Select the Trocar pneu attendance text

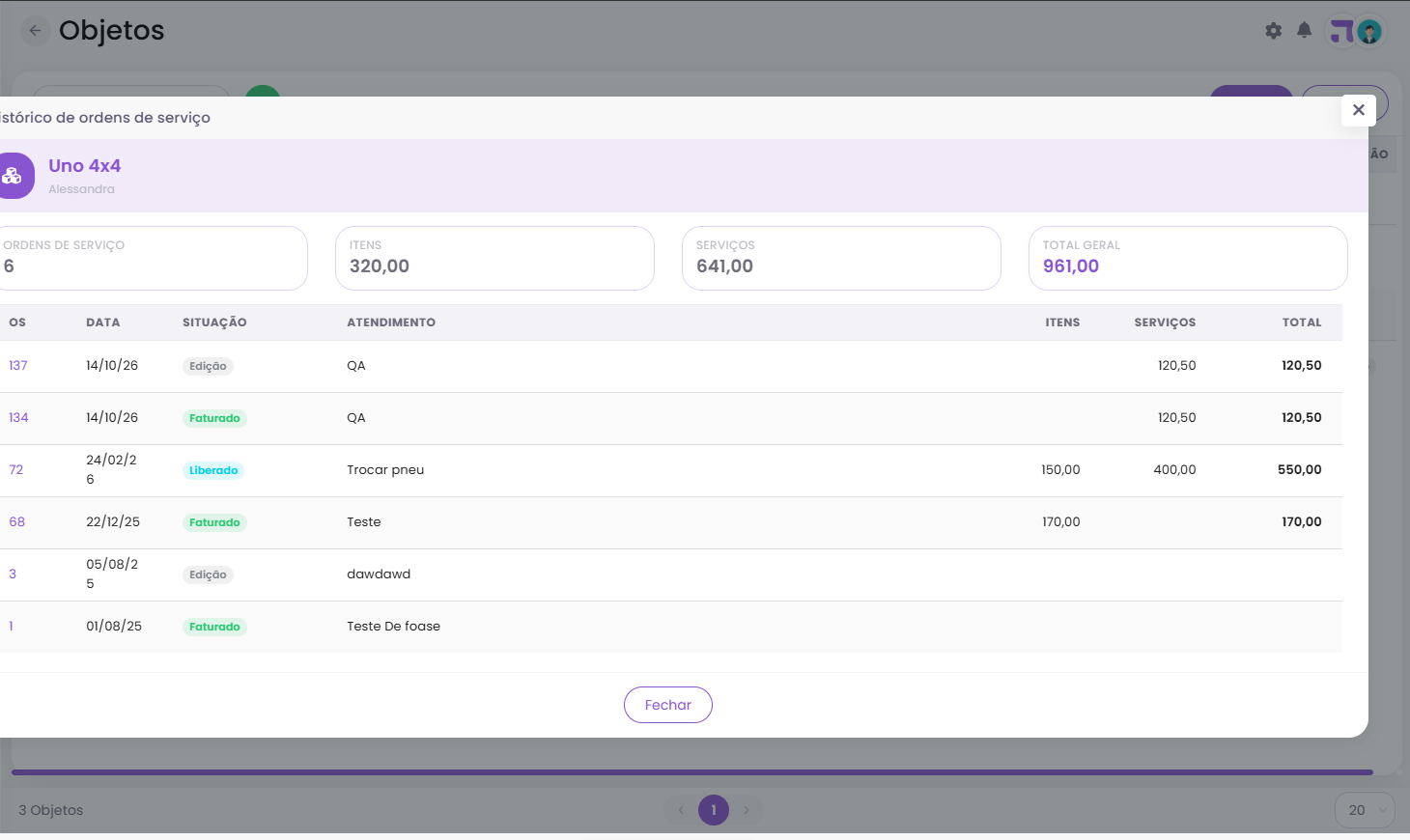tap(385, 470)
